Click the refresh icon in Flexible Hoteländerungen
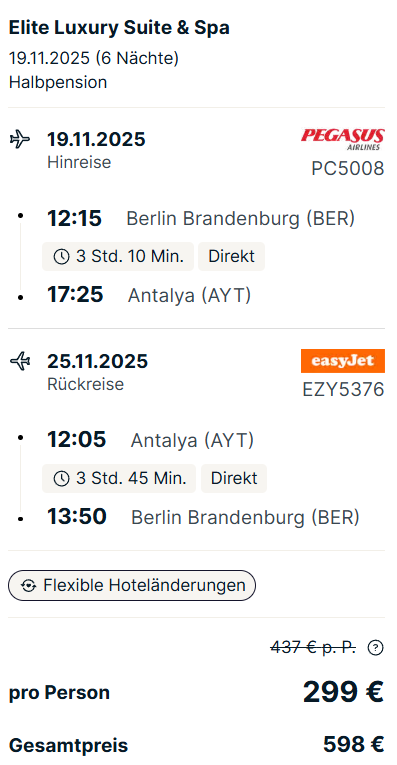The height and width of the screenshot is (765, 397). click(x=29, y=585)
